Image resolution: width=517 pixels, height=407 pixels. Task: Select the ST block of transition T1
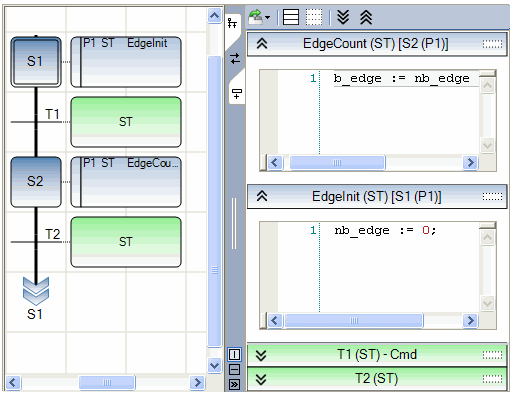[x=126, y=122]
